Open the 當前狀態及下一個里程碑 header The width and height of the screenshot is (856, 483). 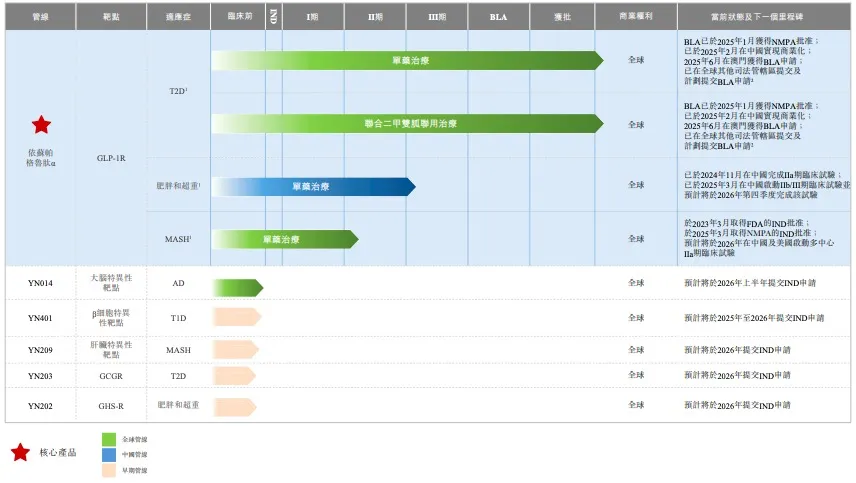pyautogui.click(x=765, y=17)
